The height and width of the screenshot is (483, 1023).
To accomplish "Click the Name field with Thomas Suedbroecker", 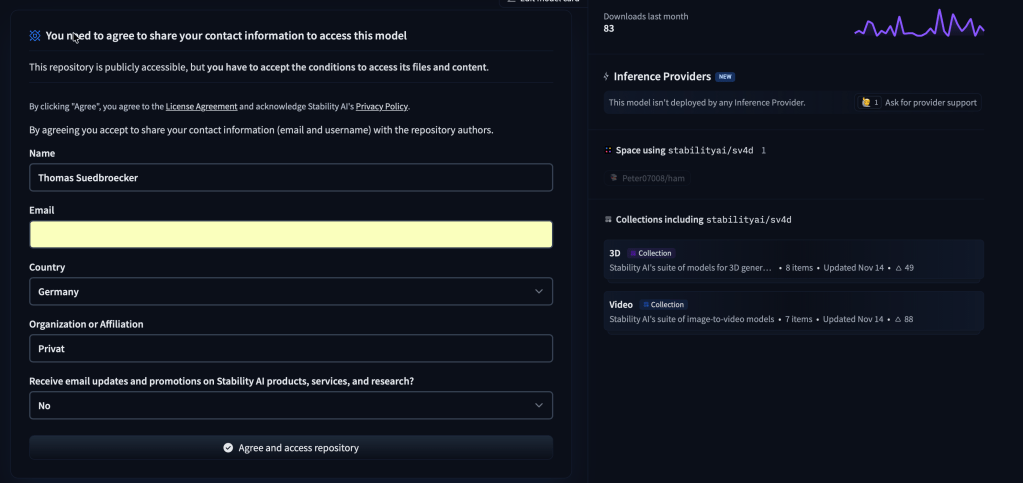I will [x=290, y=177].
